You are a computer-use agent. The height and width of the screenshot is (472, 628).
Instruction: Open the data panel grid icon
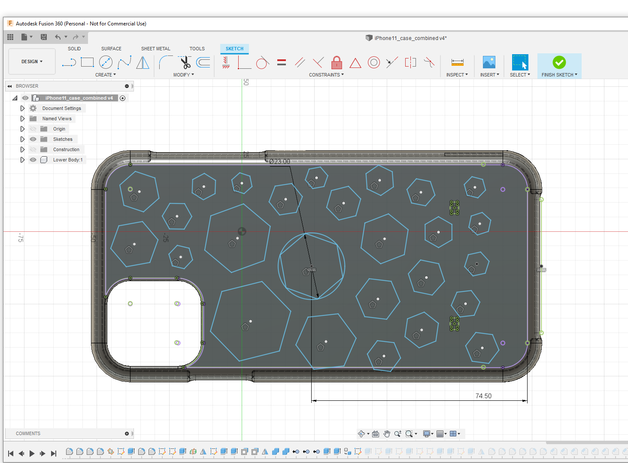point(10,37)
